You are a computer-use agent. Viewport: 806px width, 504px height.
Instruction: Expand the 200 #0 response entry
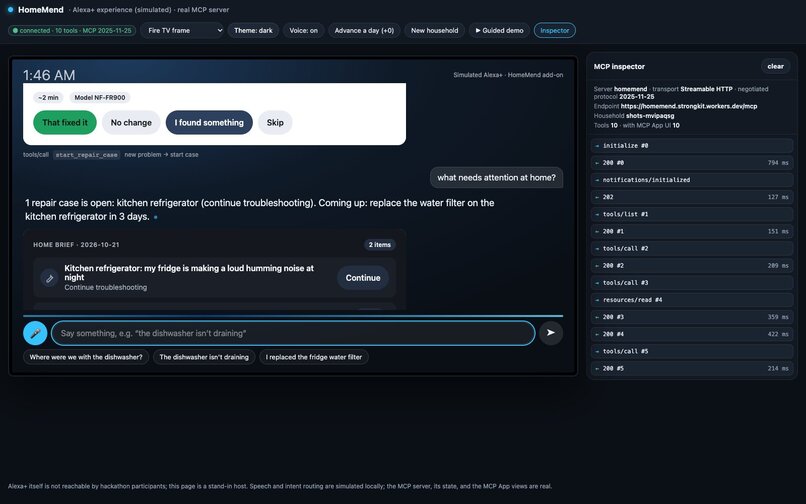692,163
